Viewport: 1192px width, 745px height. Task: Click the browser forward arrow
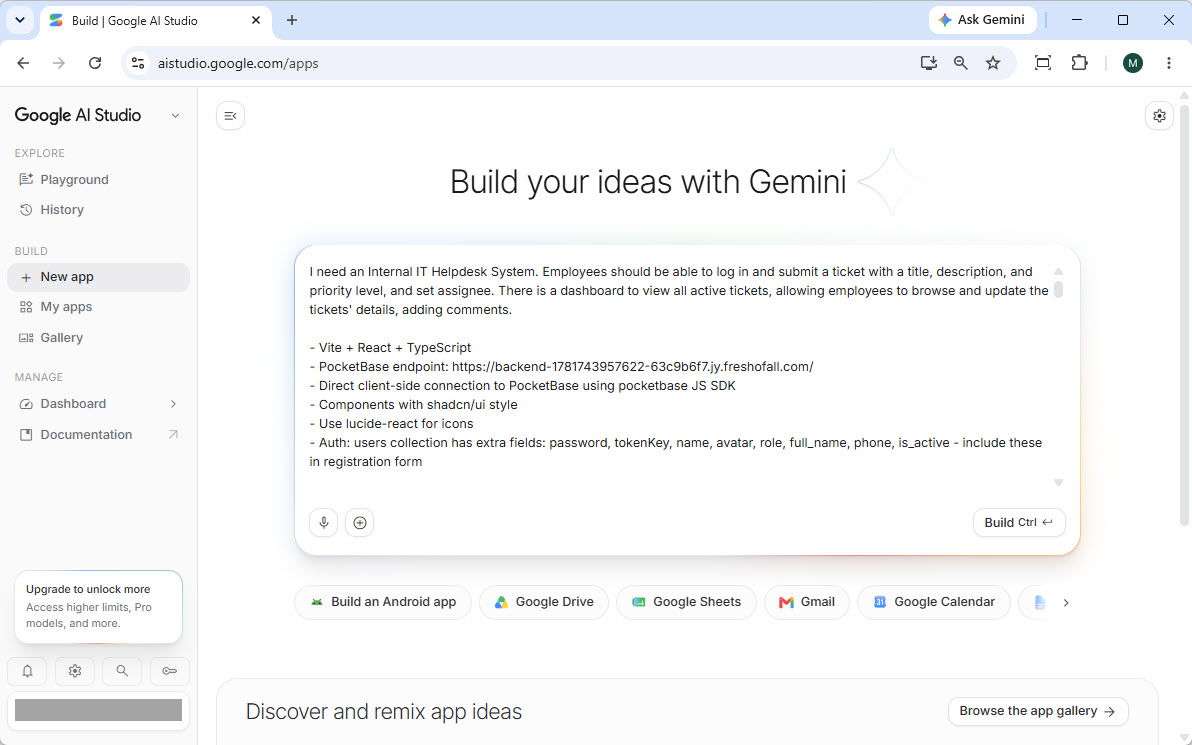pyautogui.click(x=59, y=63)
